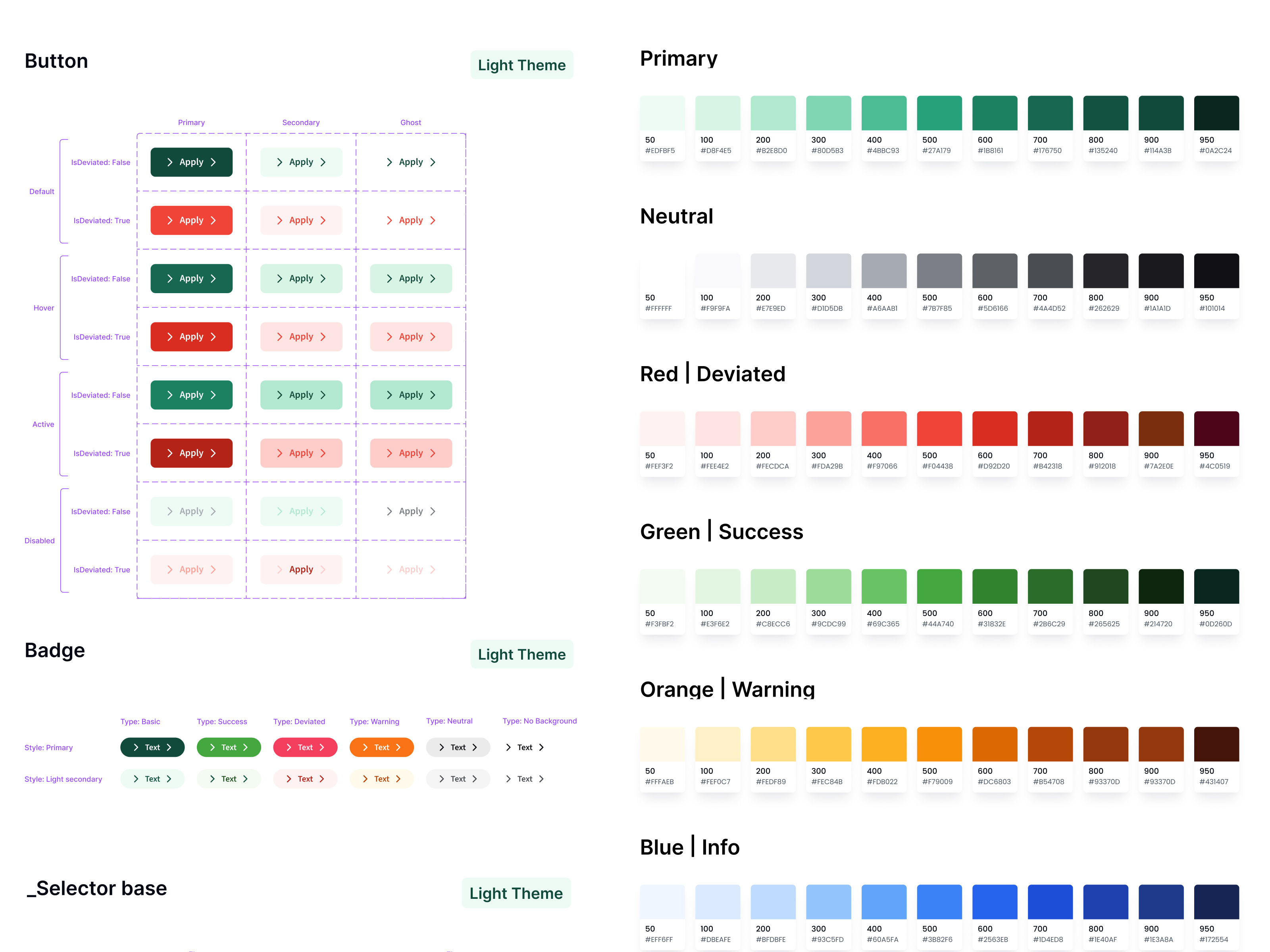Click the Primary Default Apply button
This screenshot has width=1270, height=952.
coord(191,162)
